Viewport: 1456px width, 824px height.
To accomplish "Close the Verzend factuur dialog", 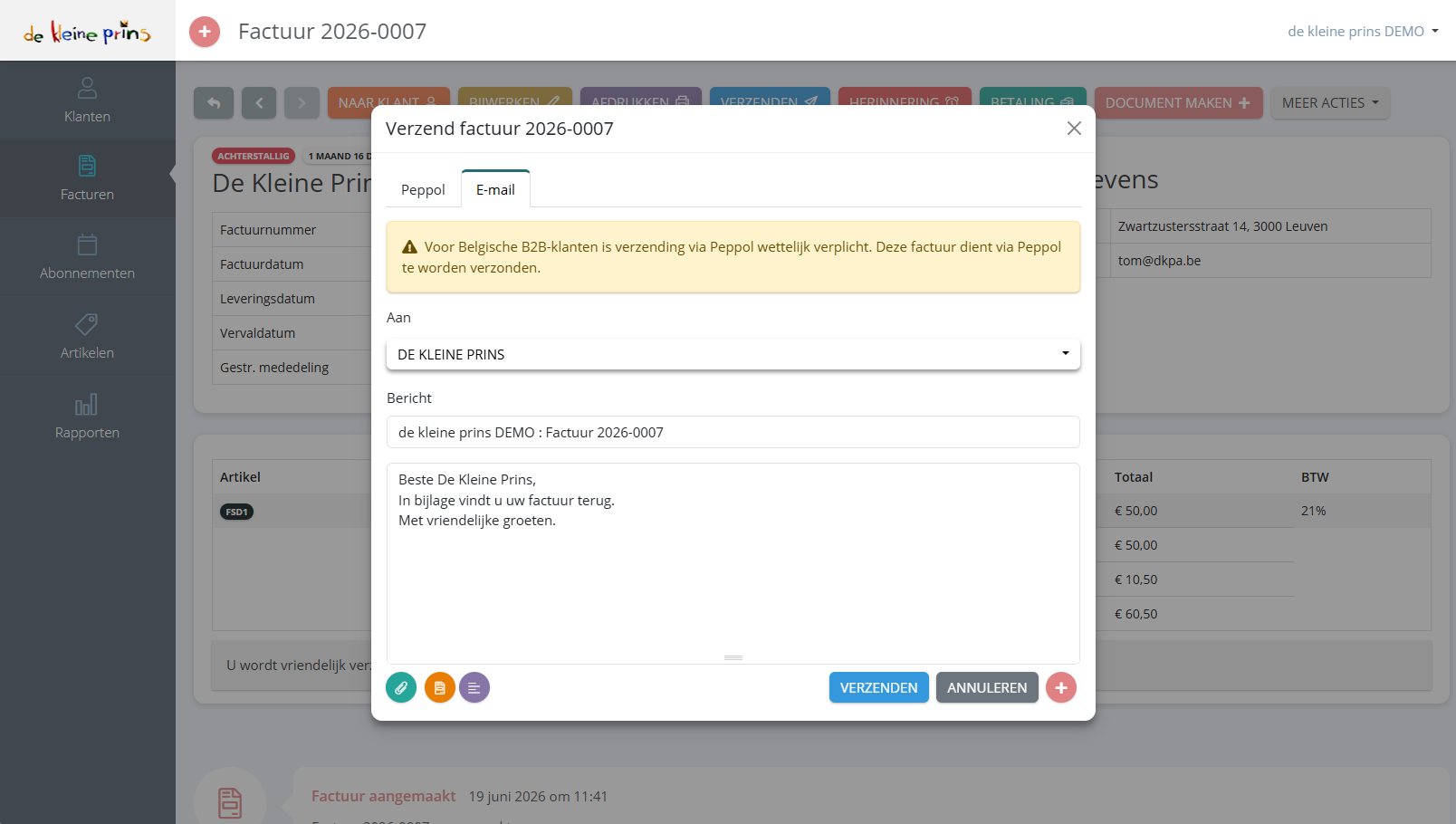I will pyautogui.click(x=1074, y=129).
